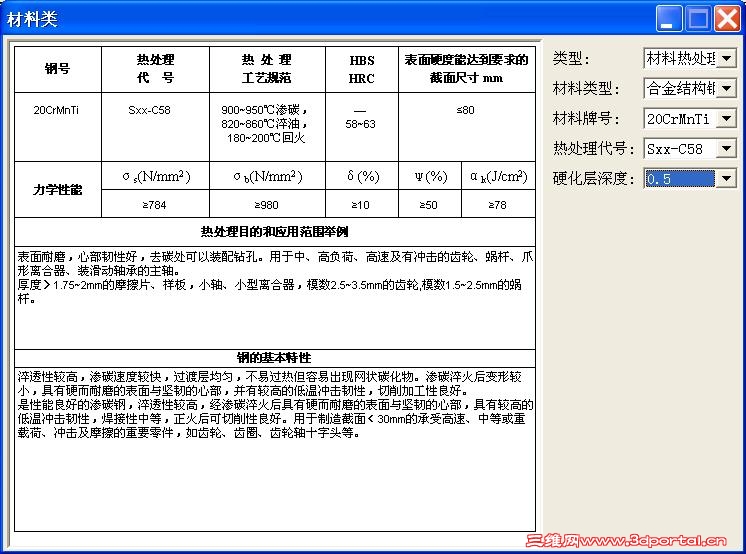
Task: Open the 材料牌号 dropdown arrow
Action: pos(726,119)
